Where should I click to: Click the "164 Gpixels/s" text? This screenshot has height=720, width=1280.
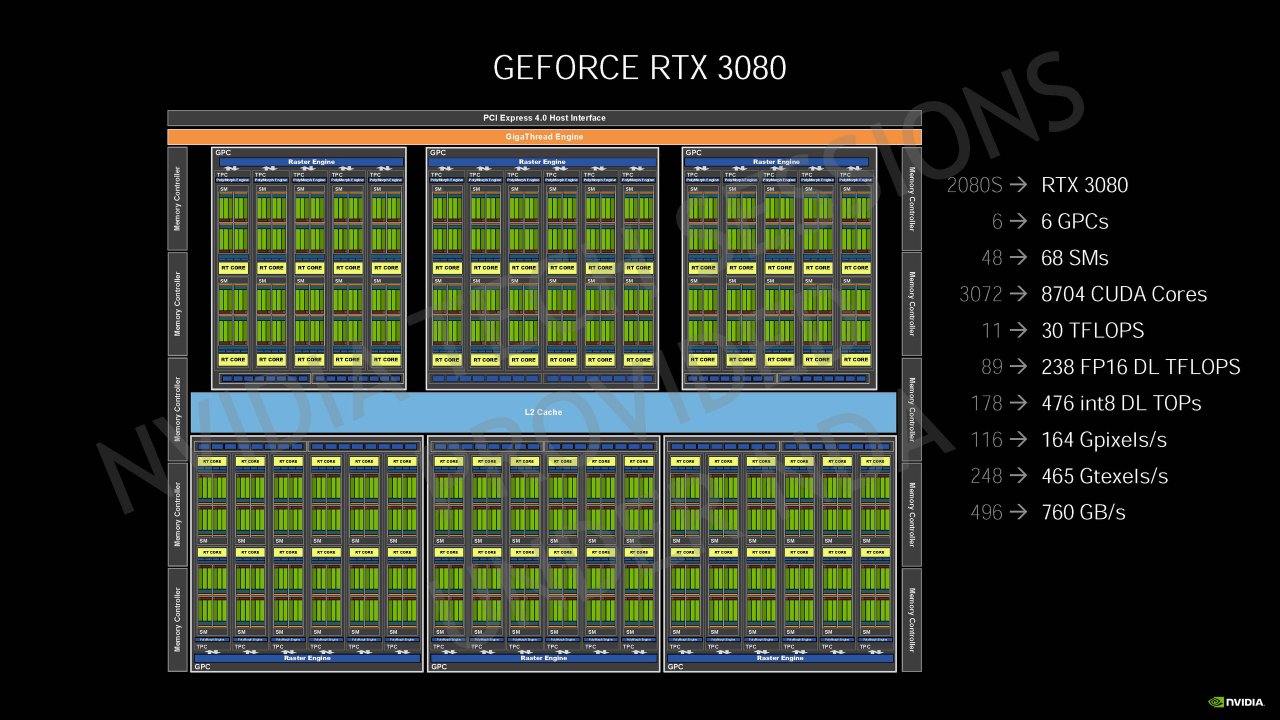(1104, 440)
